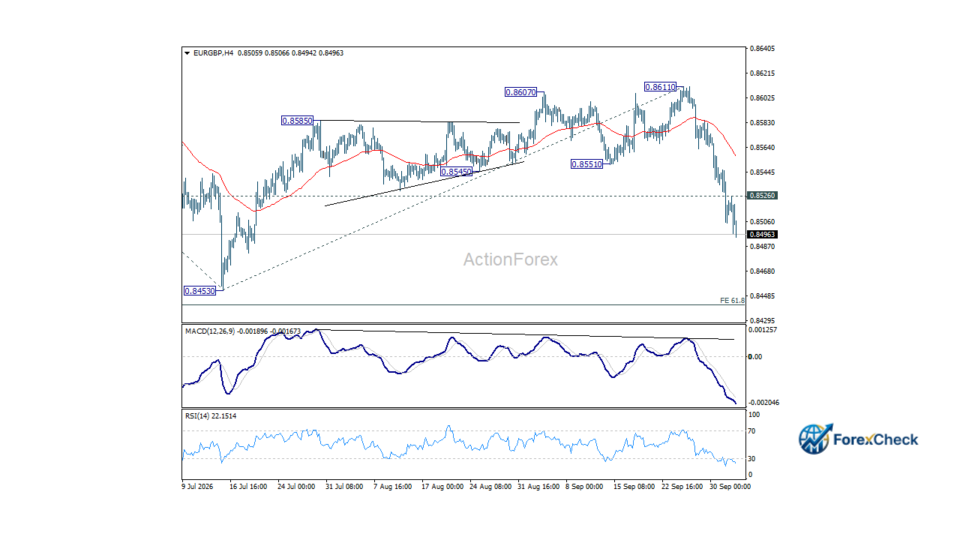The image size is (960, 540).
Task: Click the 24 Aug 08:00 date label
Action: [x=490, y=487]
